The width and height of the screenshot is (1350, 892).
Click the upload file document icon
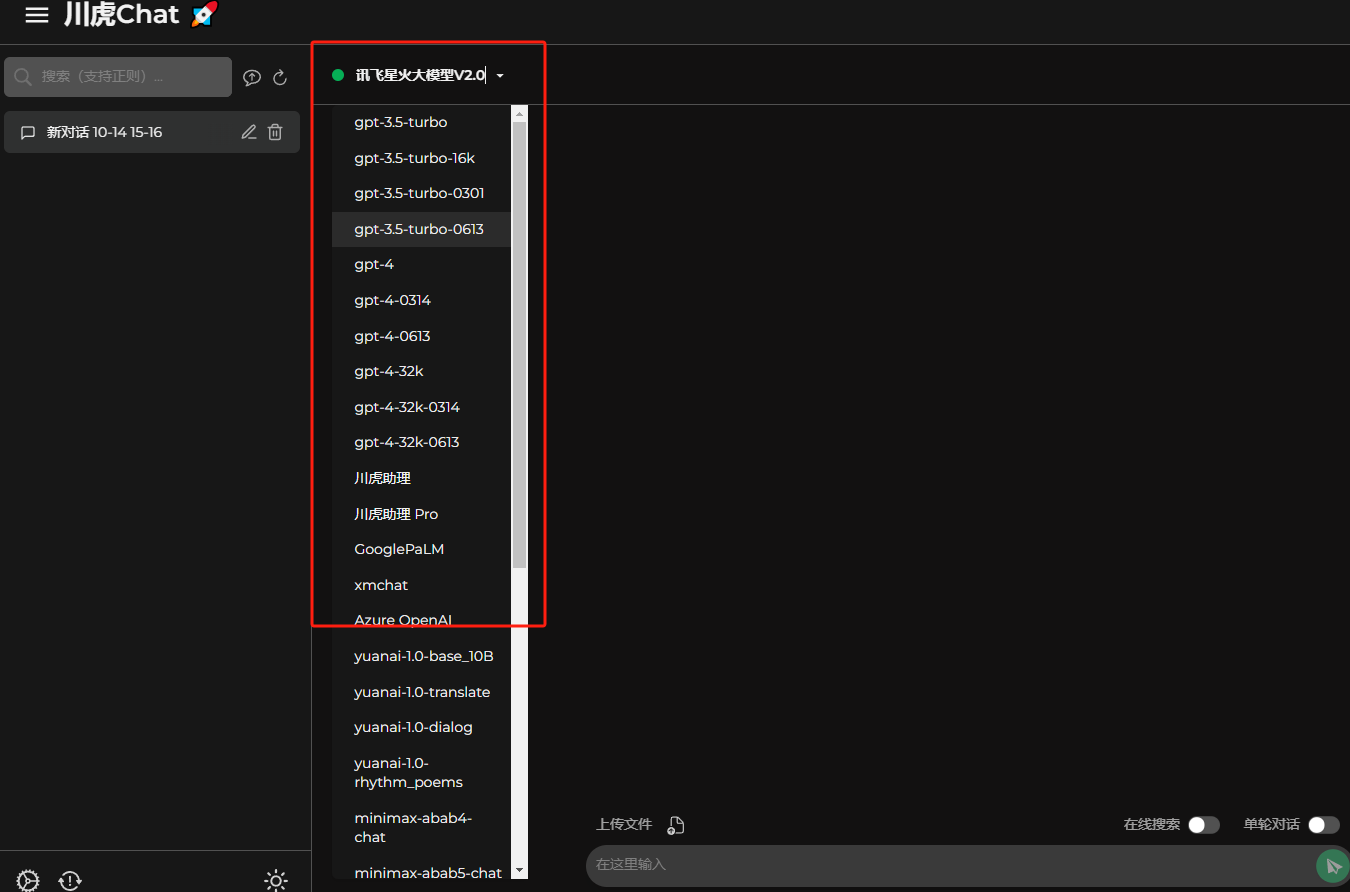[677, 825]
